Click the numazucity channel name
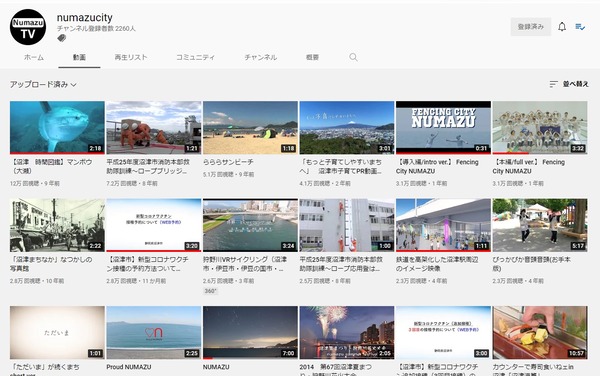This screenshot has width=600, height=376. 85,18
